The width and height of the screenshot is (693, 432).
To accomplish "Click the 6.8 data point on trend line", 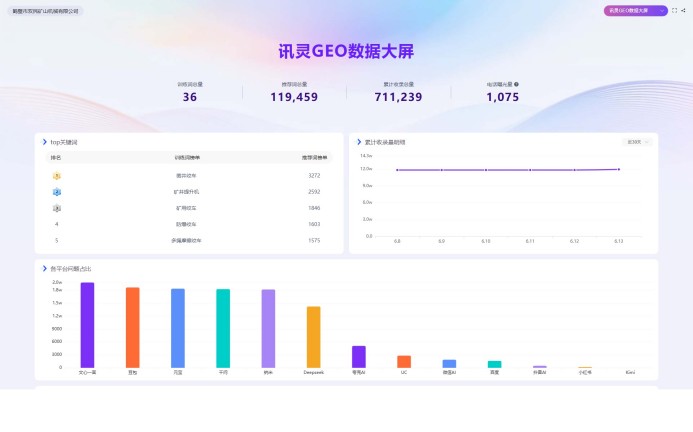I will tap(397, 170).
